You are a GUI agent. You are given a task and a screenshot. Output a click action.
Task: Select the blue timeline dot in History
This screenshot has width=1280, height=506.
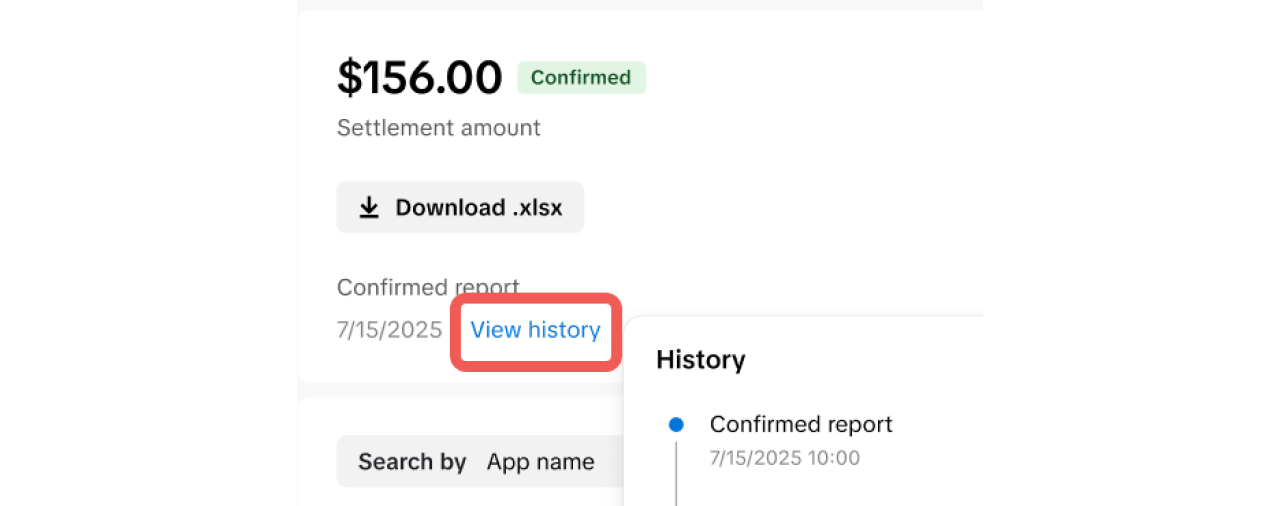(676, 425)
